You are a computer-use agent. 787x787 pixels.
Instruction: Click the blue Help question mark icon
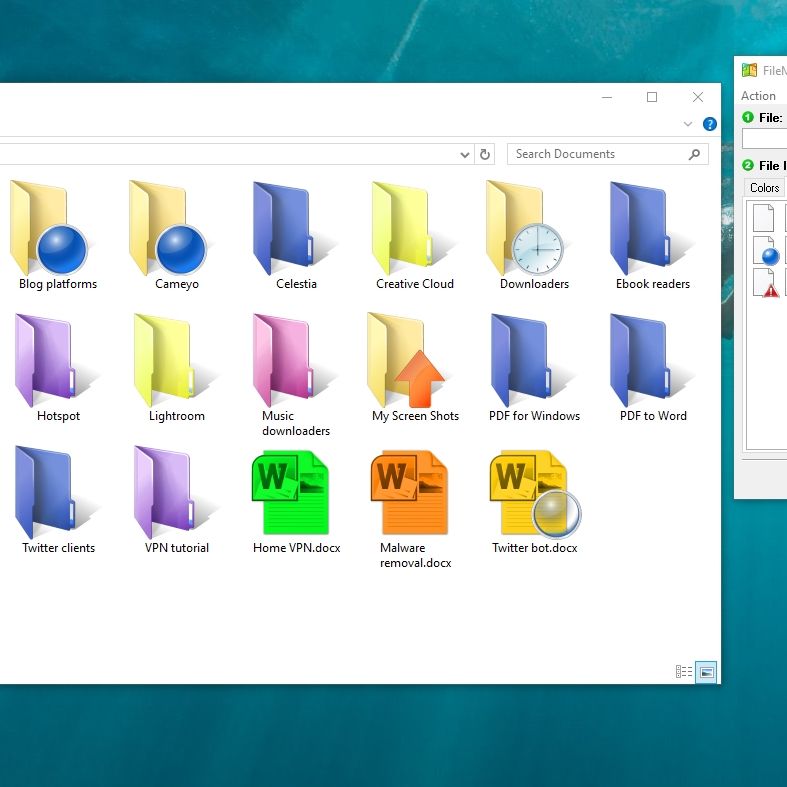point(710,124)
